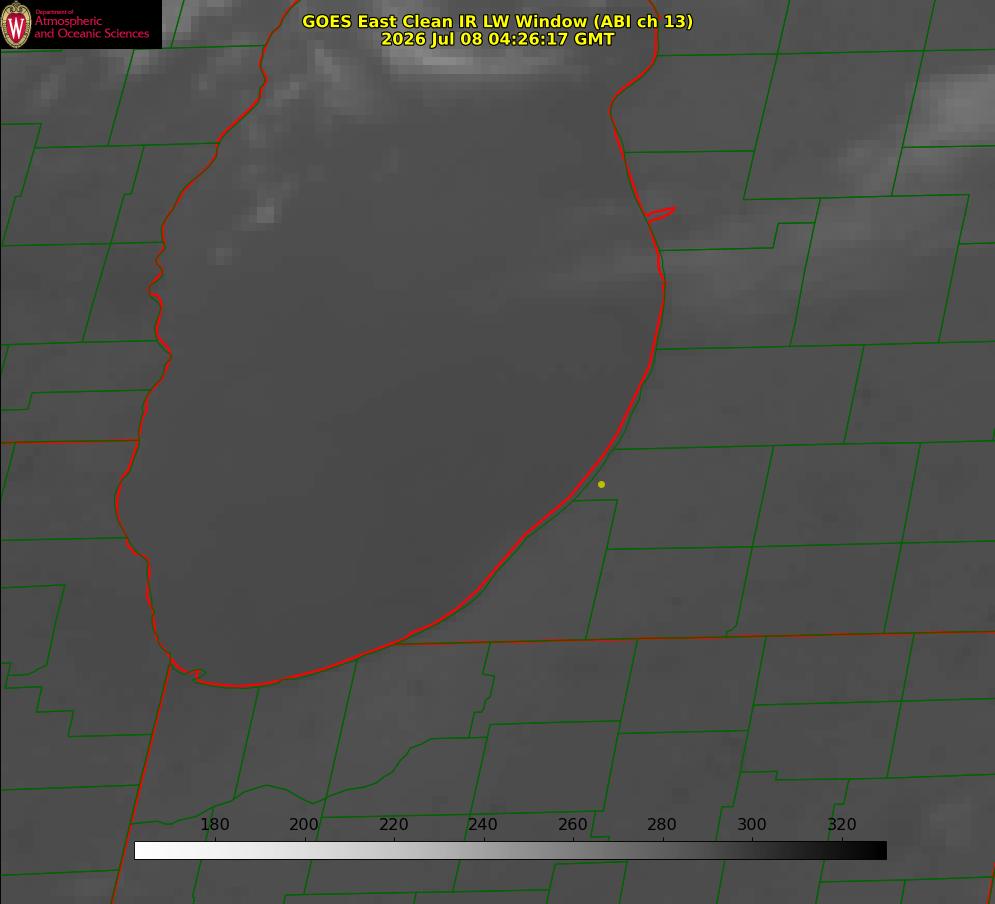This screenshot has width=995, height=904.
Task: Click the 300 label on the colorbar
Action: (x=752, y=824)
